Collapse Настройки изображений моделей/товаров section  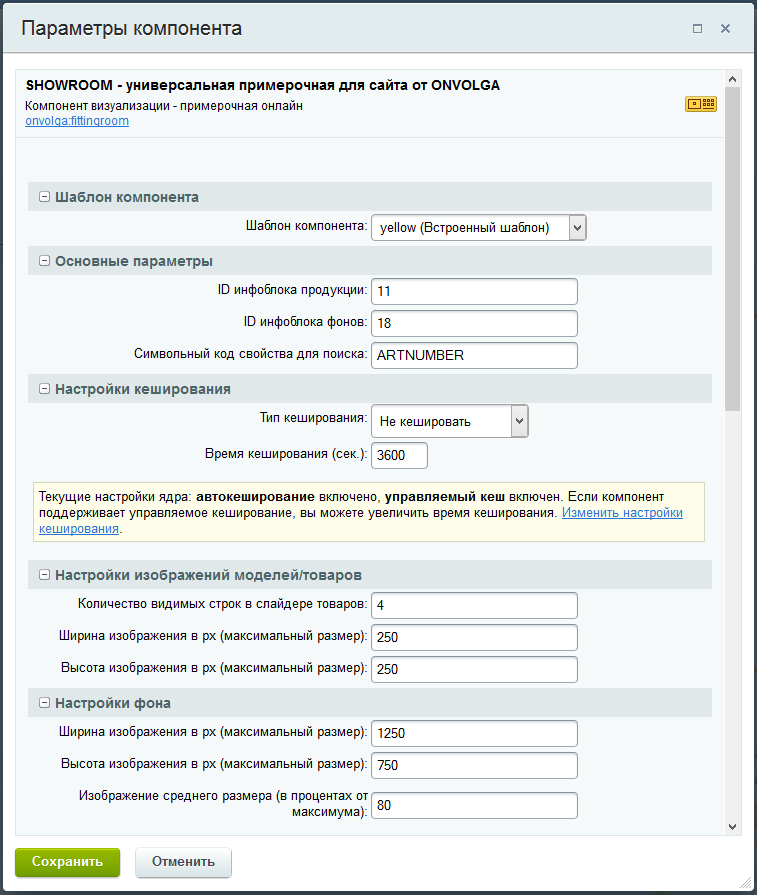coord(44,575)
